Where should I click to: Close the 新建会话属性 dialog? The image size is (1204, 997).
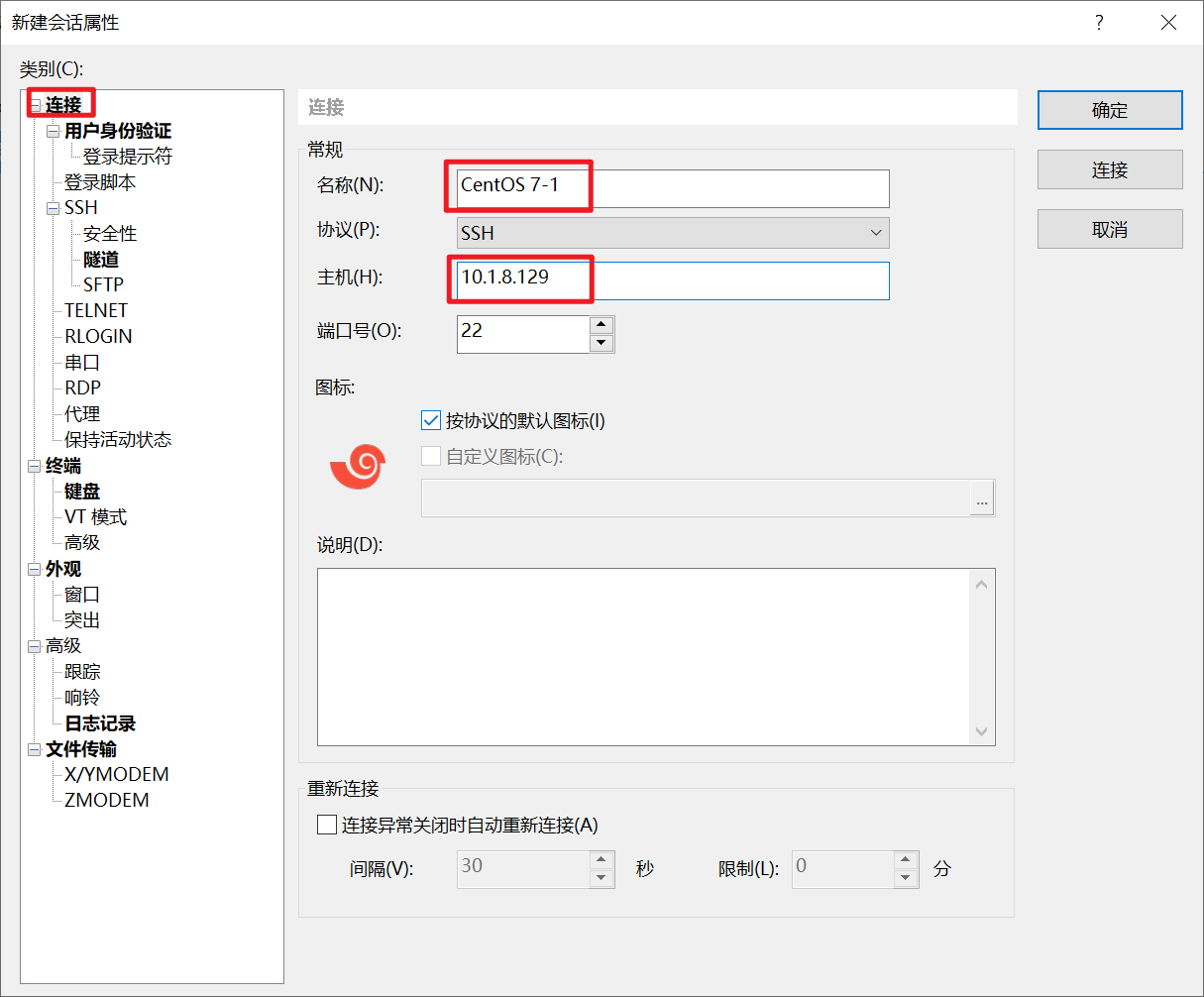pyautogui.click(x=1169, y=23)
